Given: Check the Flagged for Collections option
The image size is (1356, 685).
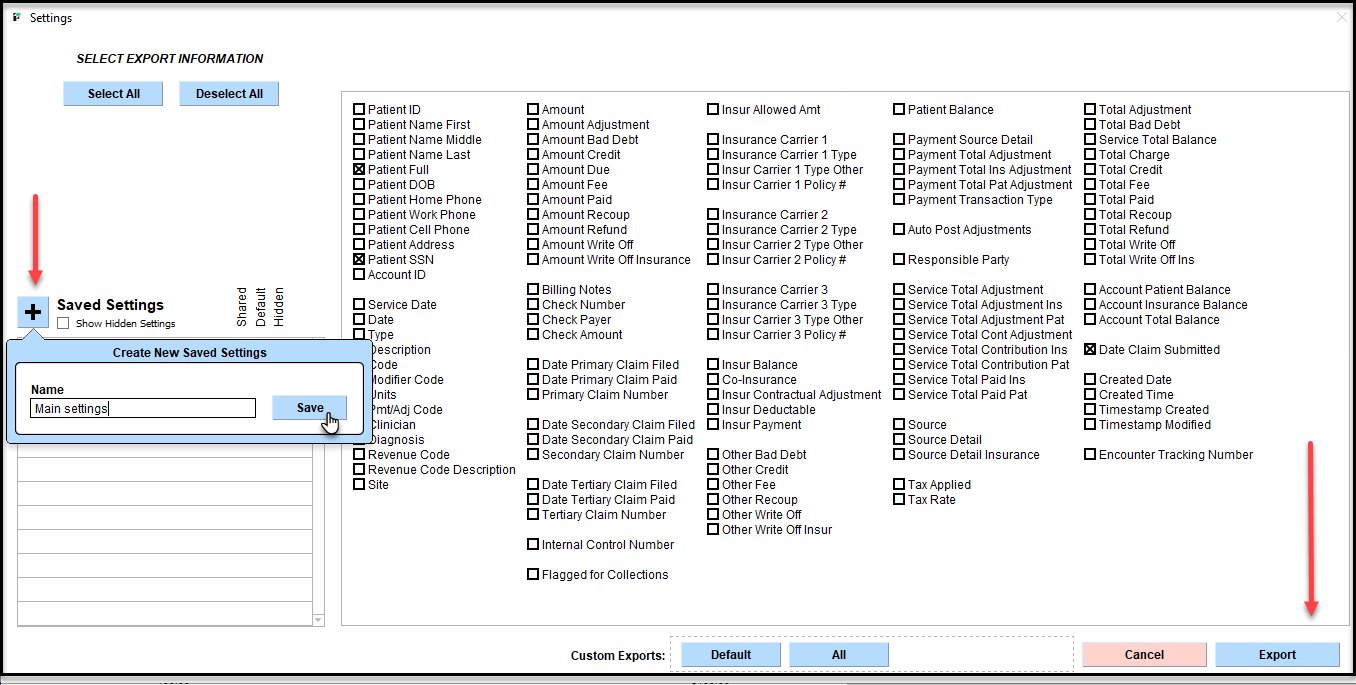Looking at the screenshot, I should pos(533,575).
